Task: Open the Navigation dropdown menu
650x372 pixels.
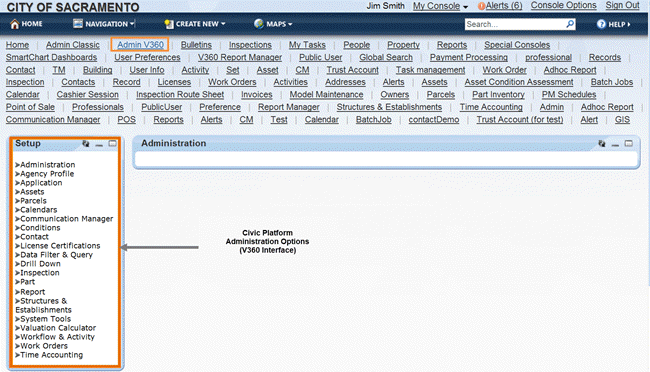Action: [104, 24]
